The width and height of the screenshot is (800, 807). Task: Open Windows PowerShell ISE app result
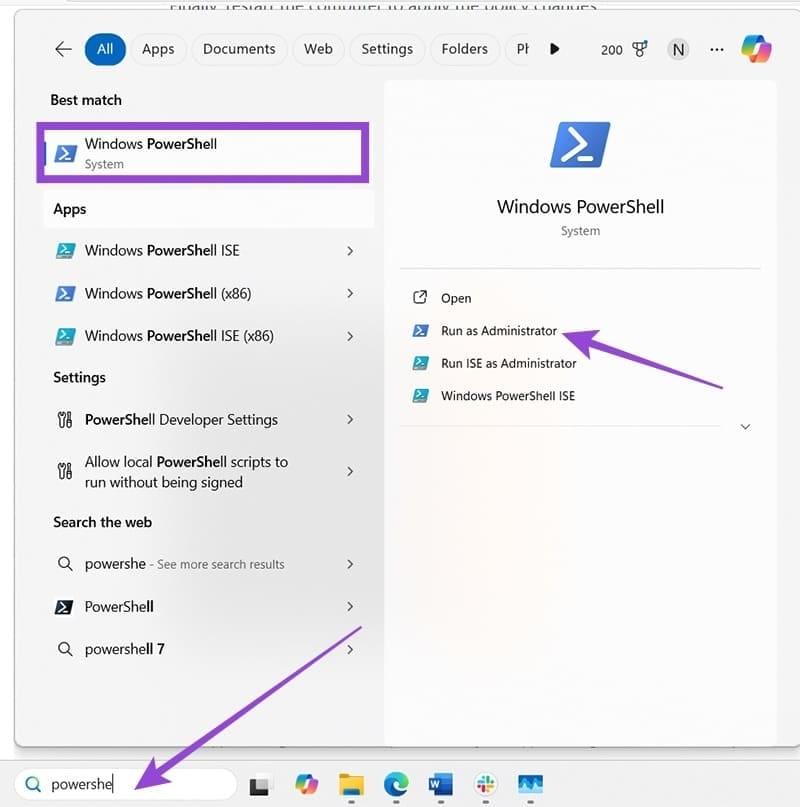(203, 251)
